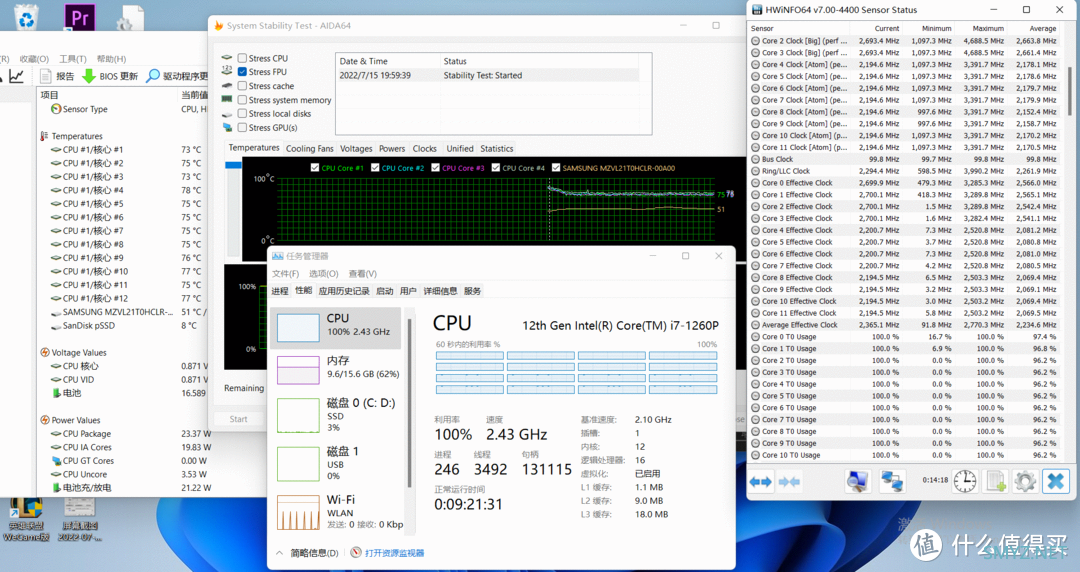Image resolution: width=1080 pixels, height=572 pixels.
Task: Click the Voltage Values group icon
Action: click(x=45, y=352)
